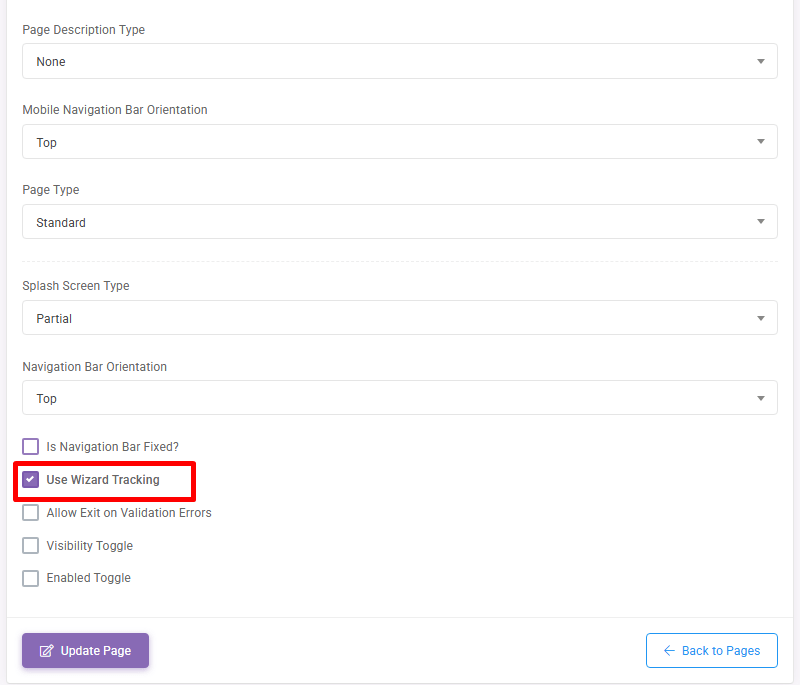
Task: Uncheck the Use Wizard Tracking checkbox
Action: coord(31,479)
